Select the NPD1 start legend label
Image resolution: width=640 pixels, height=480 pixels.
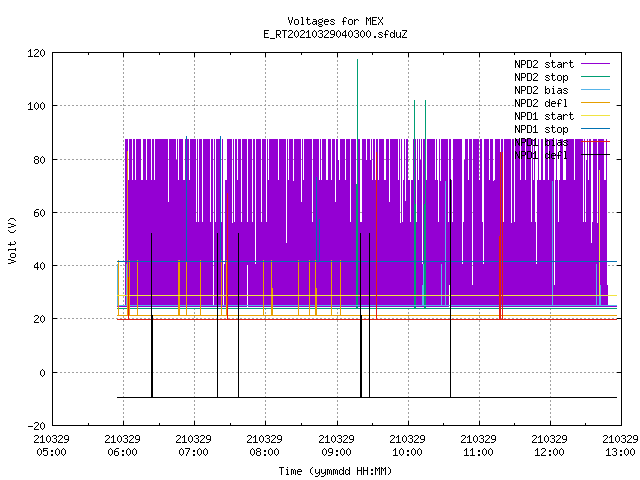click(x=544, y=116)
